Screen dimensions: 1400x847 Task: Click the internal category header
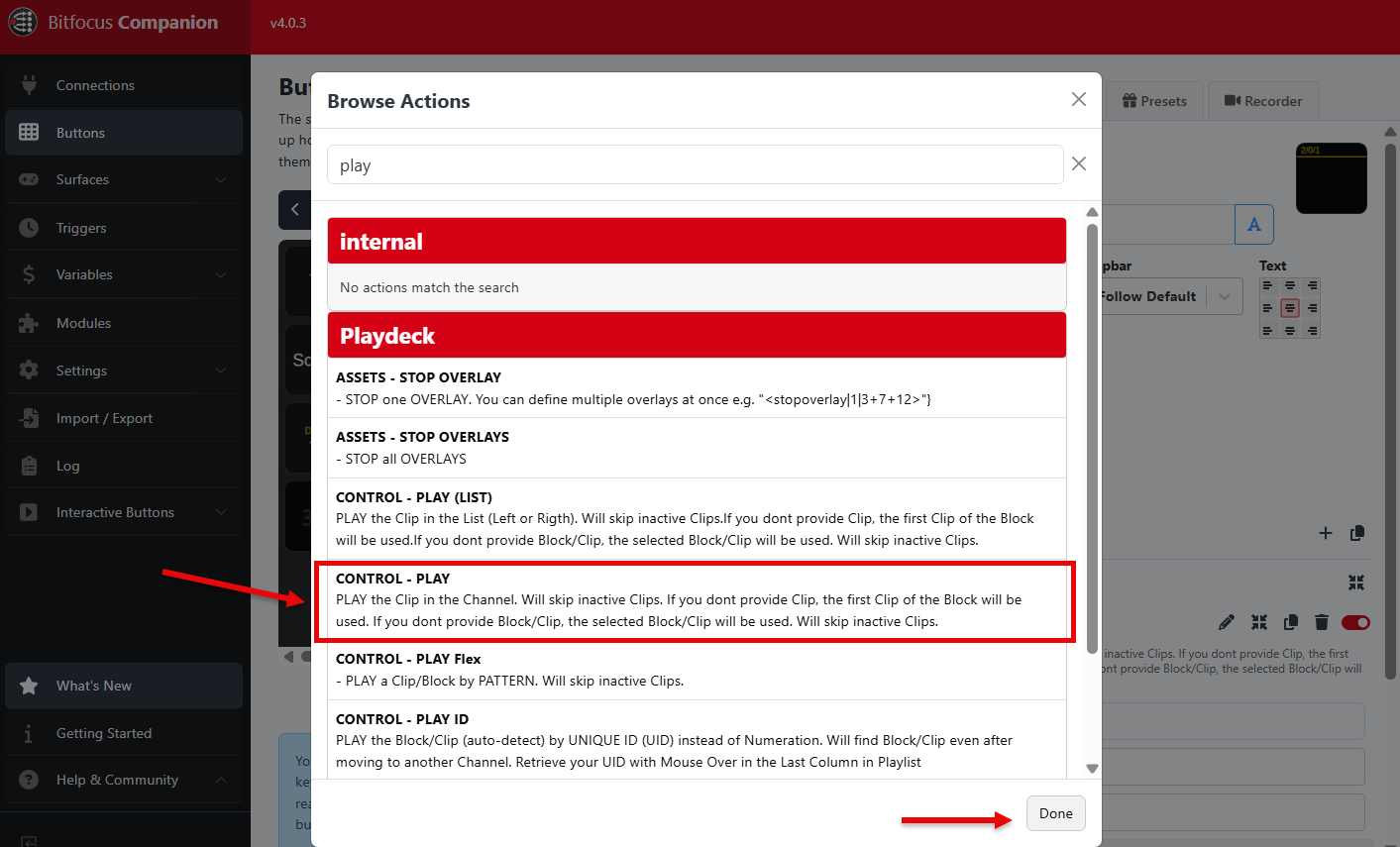pos(697,241)
